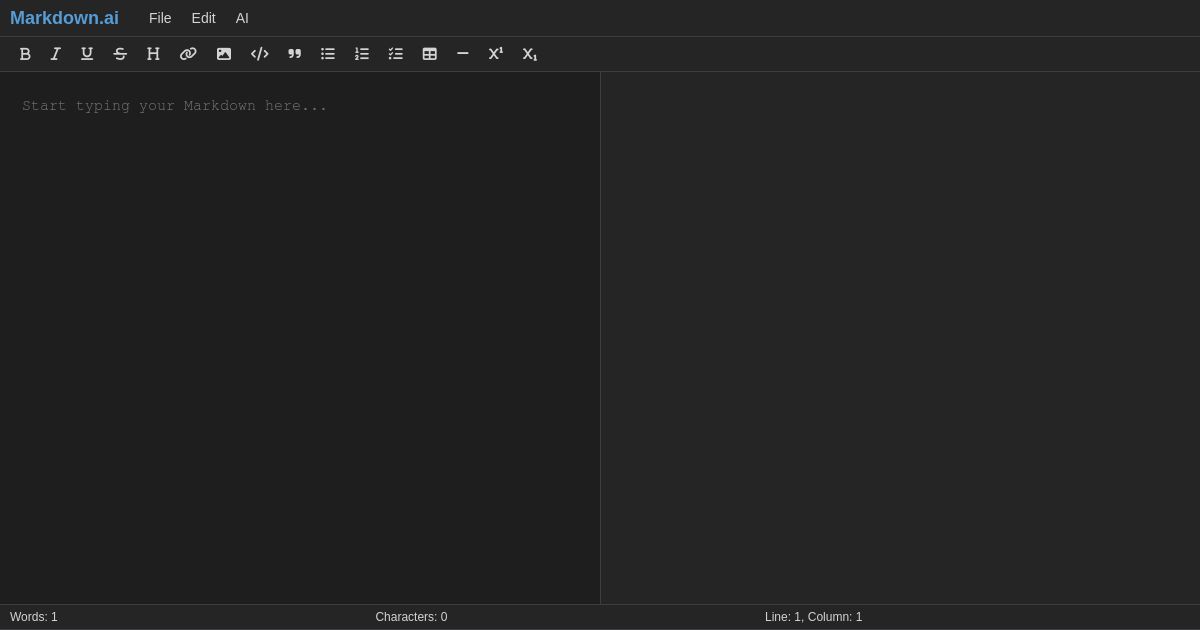Image resolution: width=1200 pixels, height=630 pixels.
Task: Toggle underline formatting
Action: click(87, 54)
